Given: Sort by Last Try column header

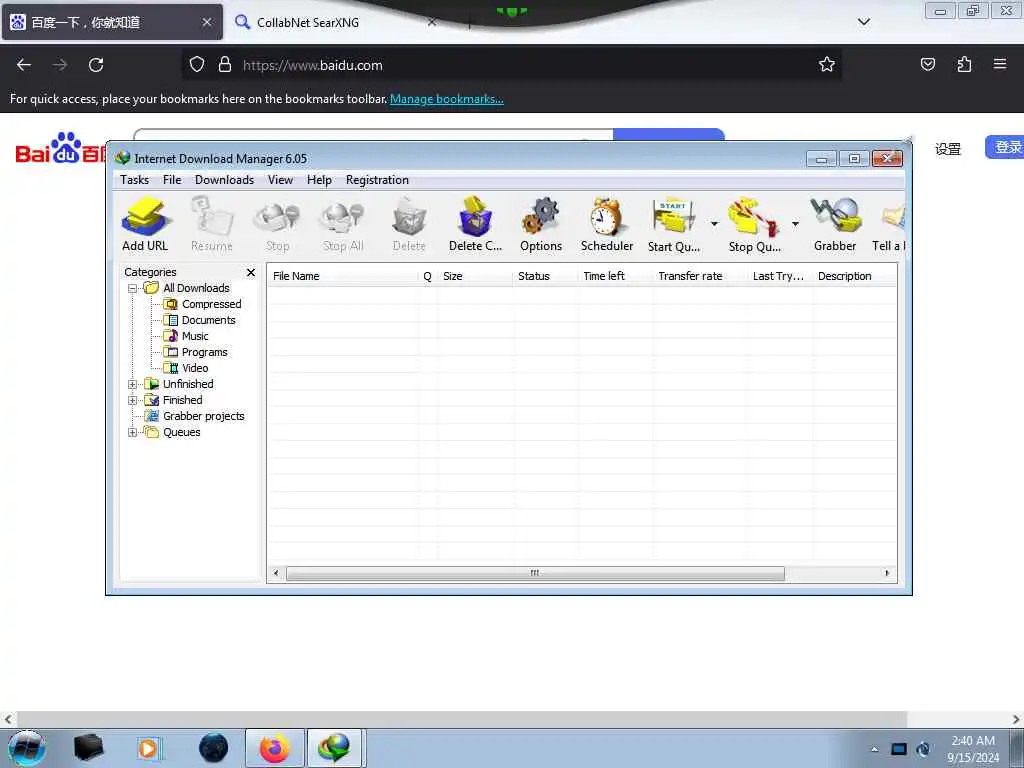Looking at the screenshot, I should (x=780, y=276).
